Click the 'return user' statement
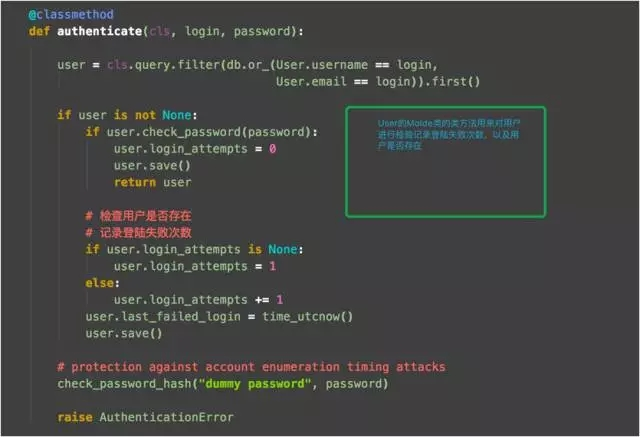The image size is (640, 437). [x=153, y=182]
